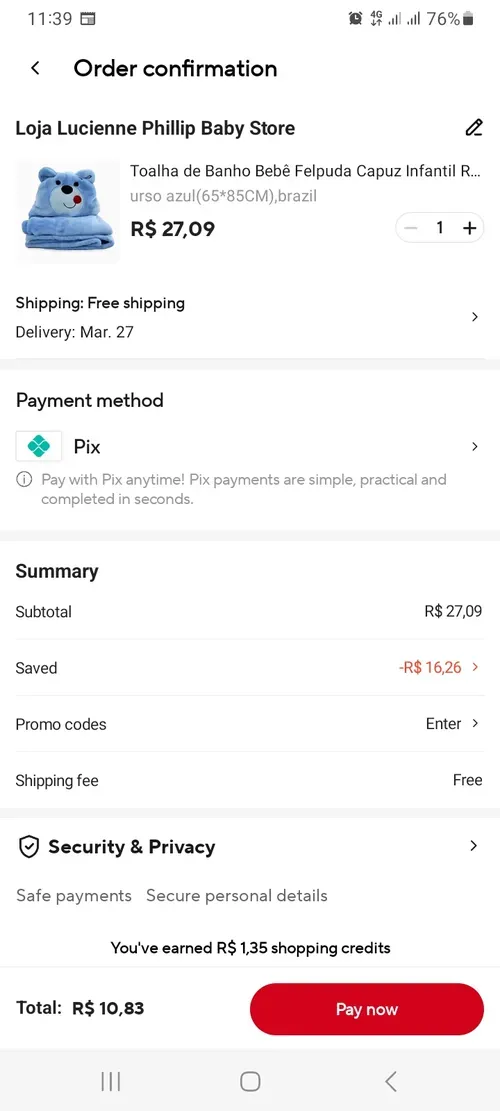
Task: Decrease quantity with the minus button
Action: (x=411, y=227)
